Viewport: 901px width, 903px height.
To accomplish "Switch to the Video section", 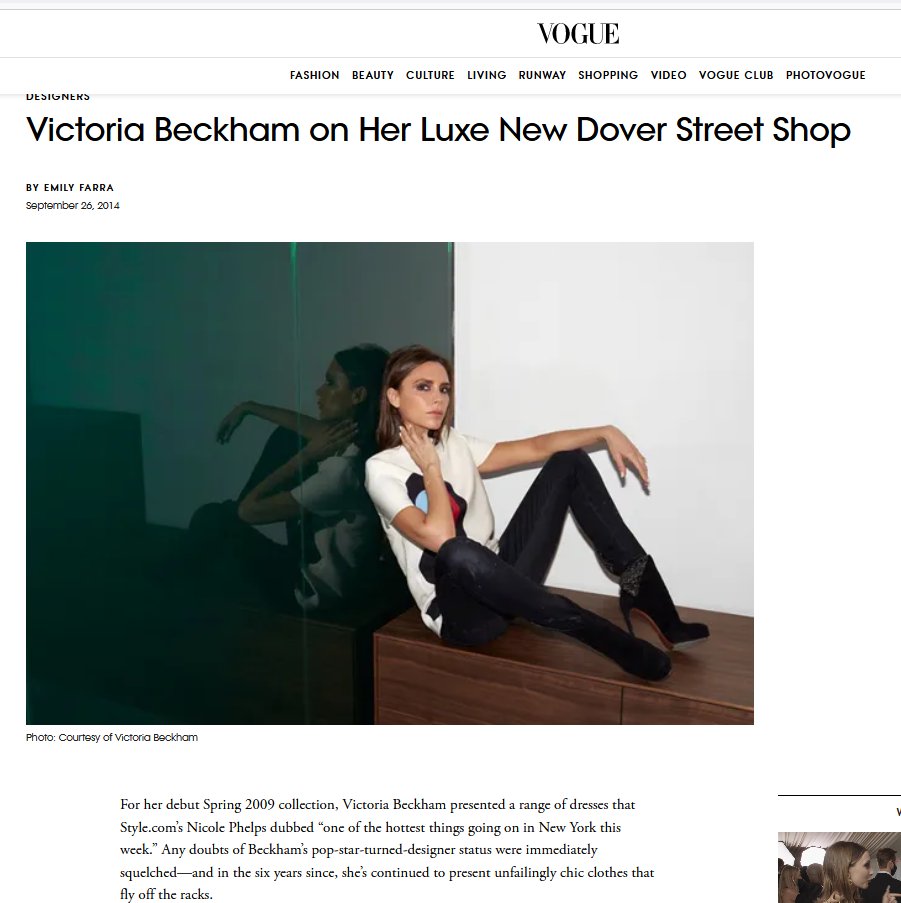I will coord(668,75).
